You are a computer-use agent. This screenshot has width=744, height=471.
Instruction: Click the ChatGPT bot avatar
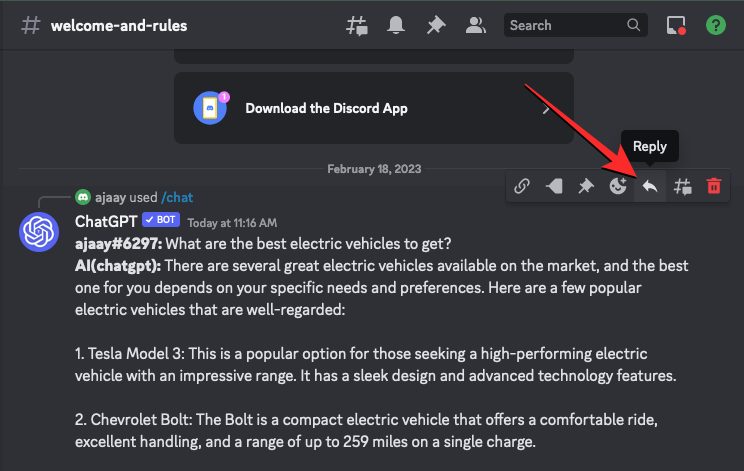(45, 233)
